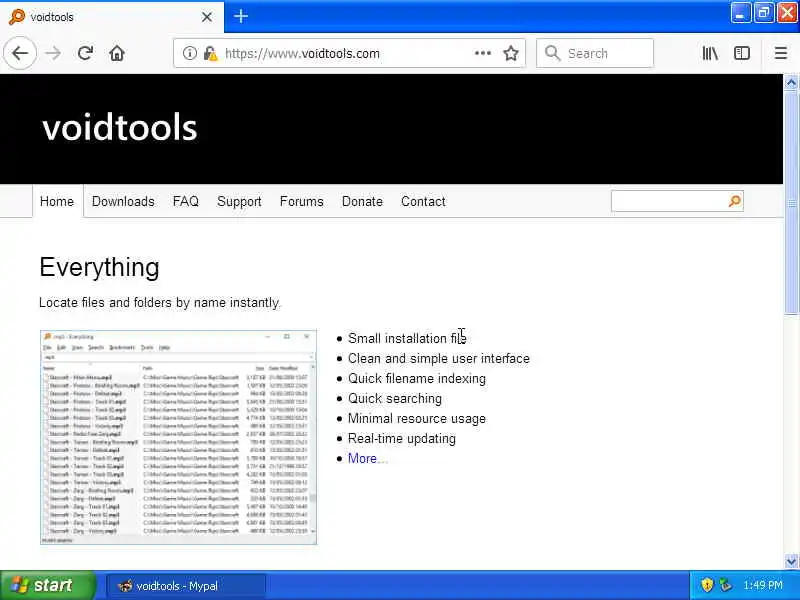Viewport: 800px width, 600px height.
Task: Click 'Minimal resource usage' text
Action: click(417, 418)
